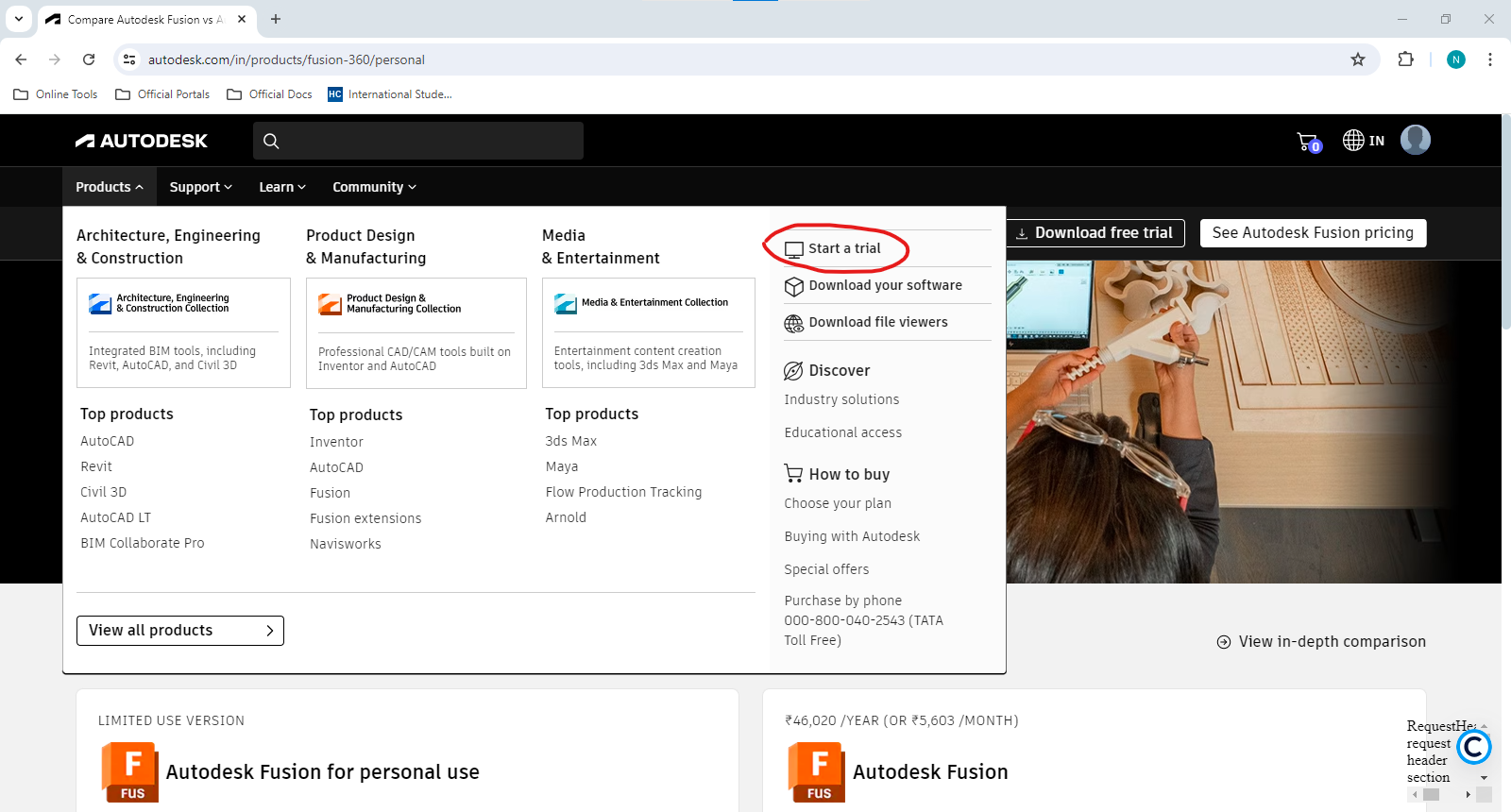View site information icon in address bar
Viewport: 1511px width, 812px height.
[129, 59]
